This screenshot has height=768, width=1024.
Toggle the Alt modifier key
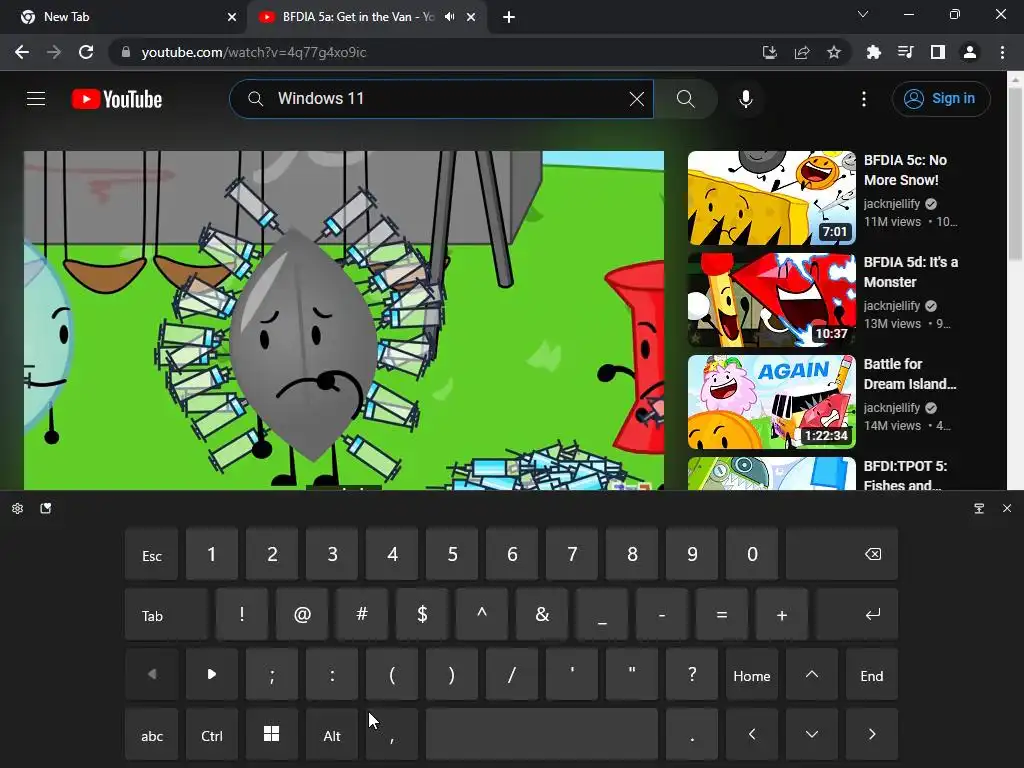click(332, 735)
